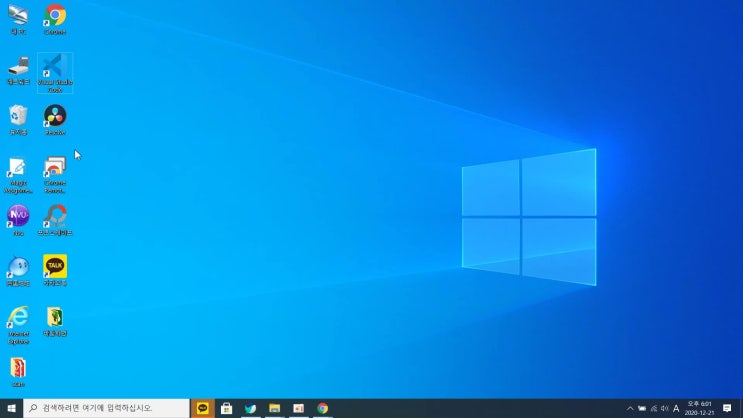Open the clock and date flyout

coord(699,408)
